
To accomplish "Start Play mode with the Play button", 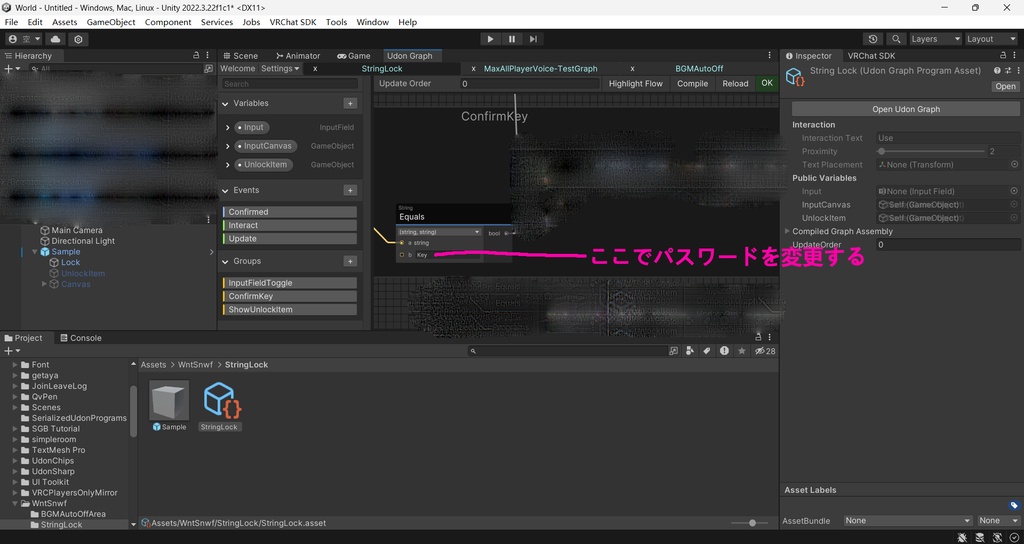I will pos(490,39).
